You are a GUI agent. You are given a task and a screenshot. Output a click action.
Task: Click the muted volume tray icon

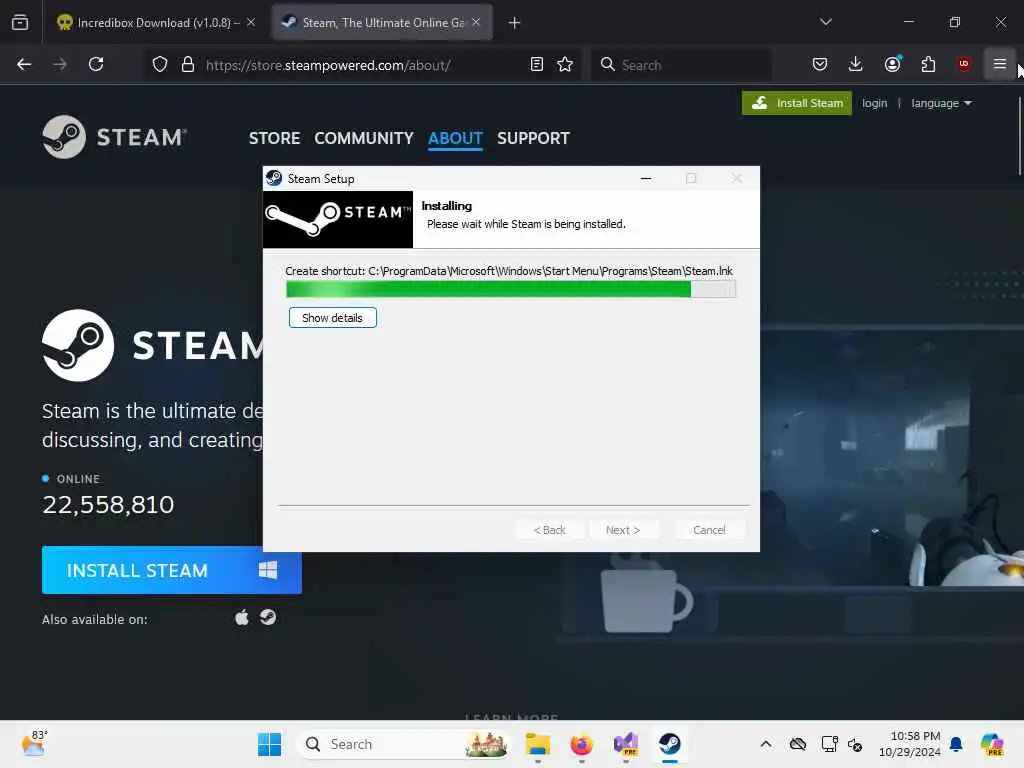[855, 744]
